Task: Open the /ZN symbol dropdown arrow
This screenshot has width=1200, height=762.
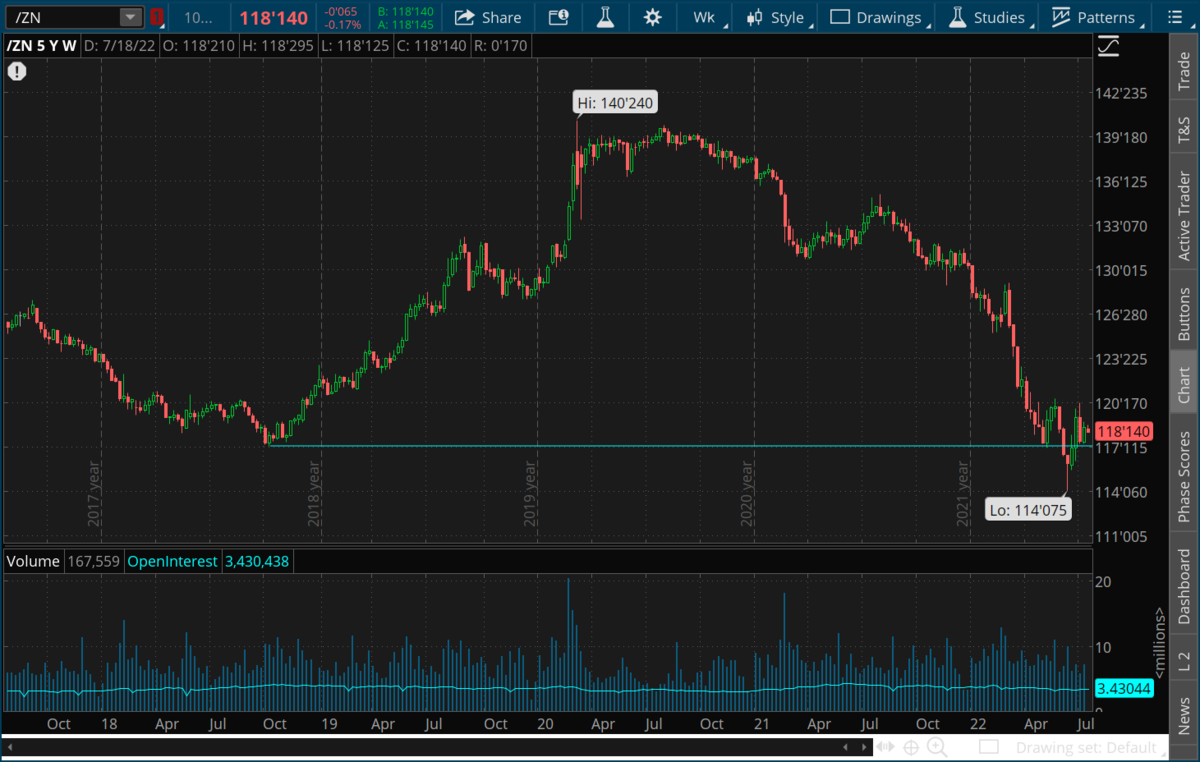Action: 130,17
